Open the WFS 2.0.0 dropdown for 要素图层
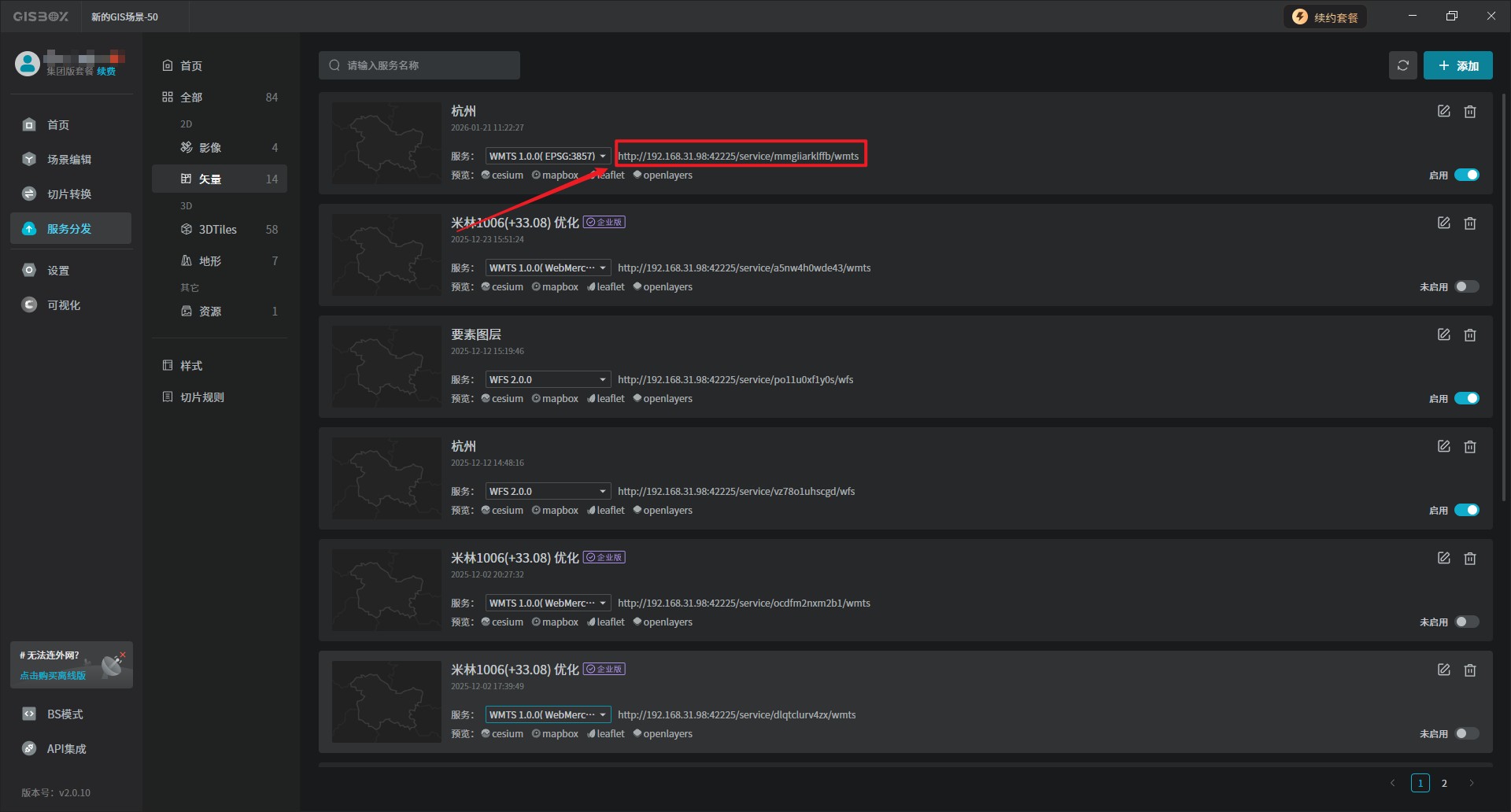Screen dimensions: 1511x812 point(548,380)
